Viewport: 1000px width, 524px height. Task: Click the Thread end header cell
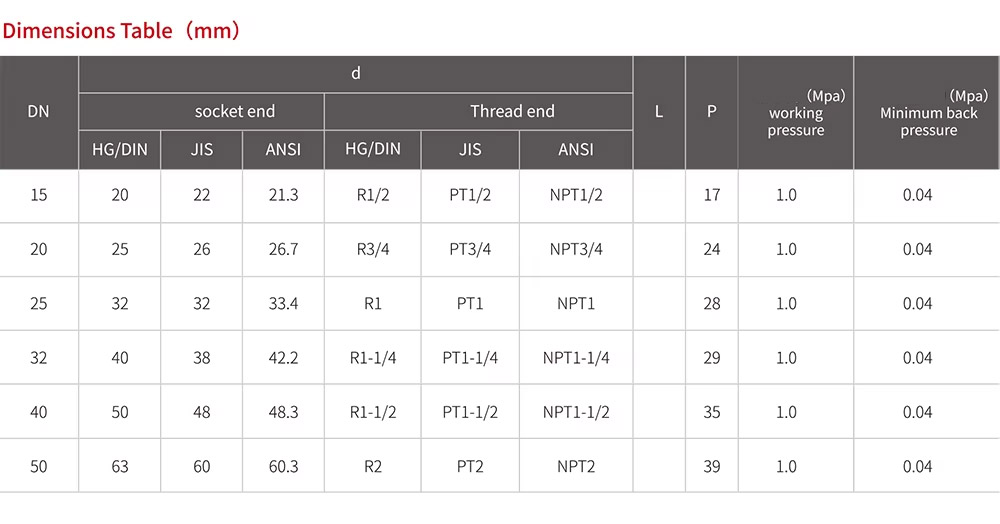[x=512, y=111]
